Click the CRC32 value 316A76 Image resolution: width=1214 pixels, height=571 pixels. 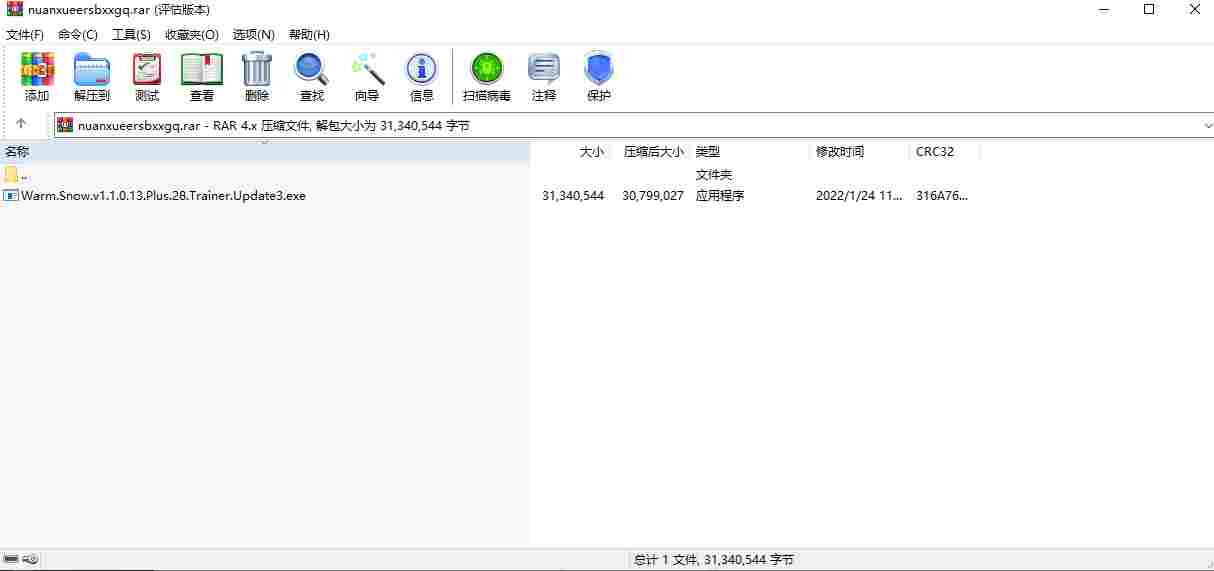click(941, 196)
